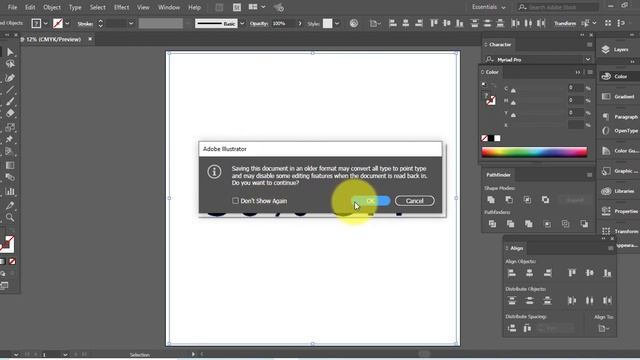Image resolution: width=640 pixels, height=360 pixels.
Task: Click the Stroke label link
Action: click(x=85, y=24)
